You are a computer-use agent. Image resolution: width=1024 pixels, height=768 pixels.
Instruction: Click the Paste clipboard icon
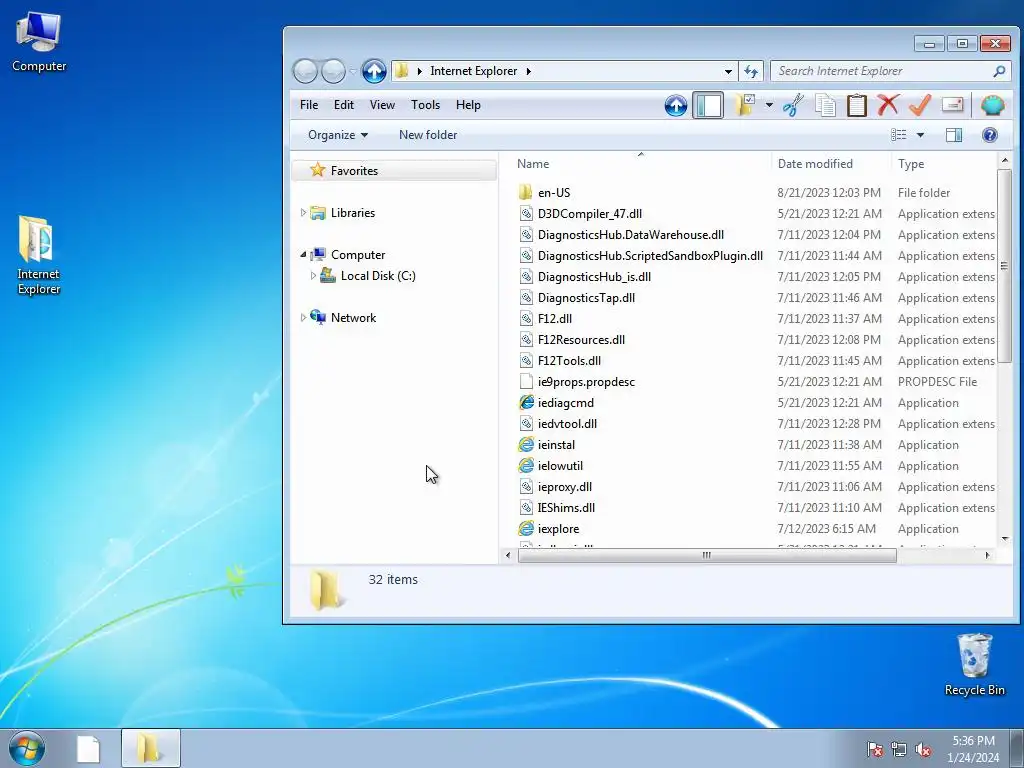[857, 105]
